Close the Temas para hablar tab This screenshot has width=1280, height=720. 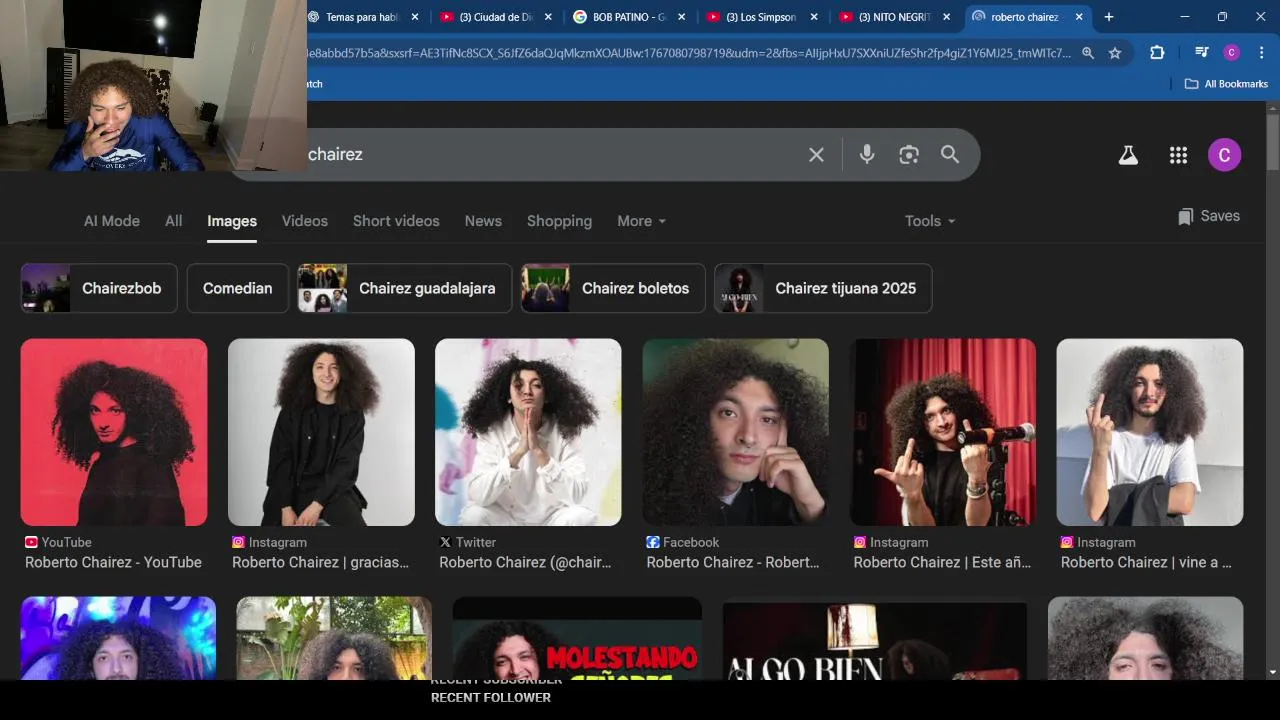coord(415,17)
